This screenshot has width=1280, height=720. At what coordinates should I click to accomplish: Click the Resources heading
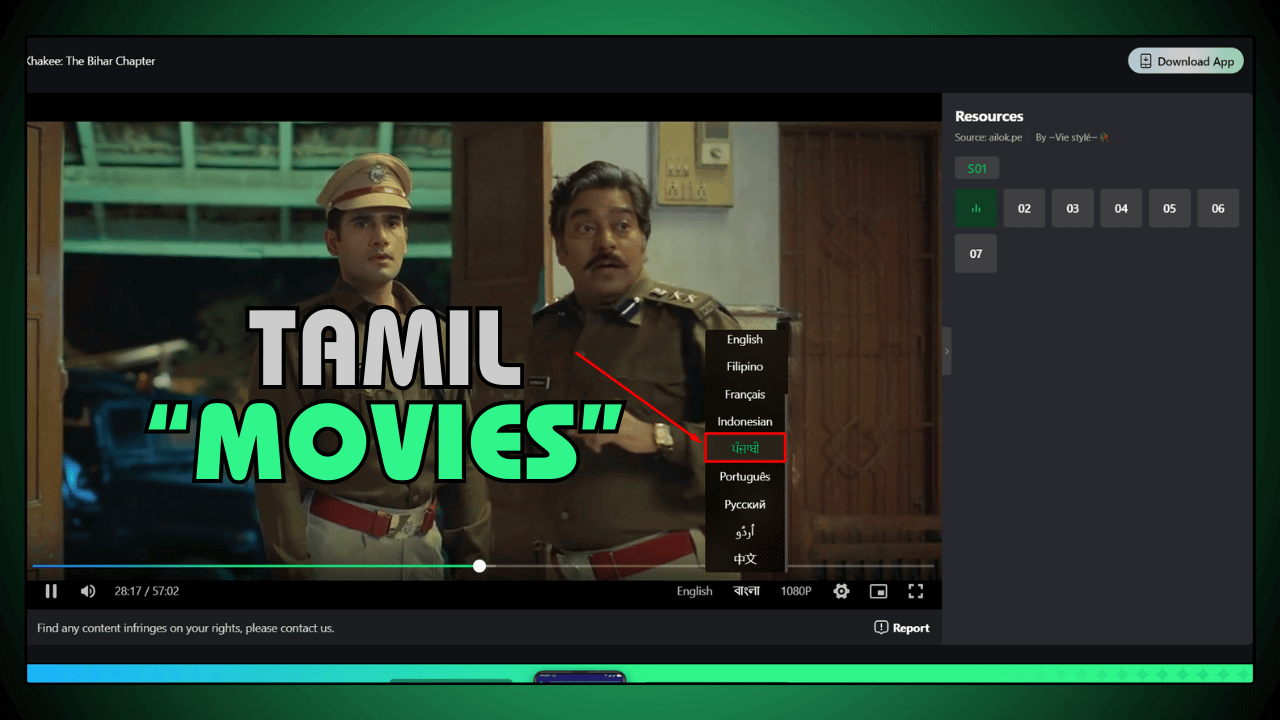pyautogui.click(x=989, y=116)
